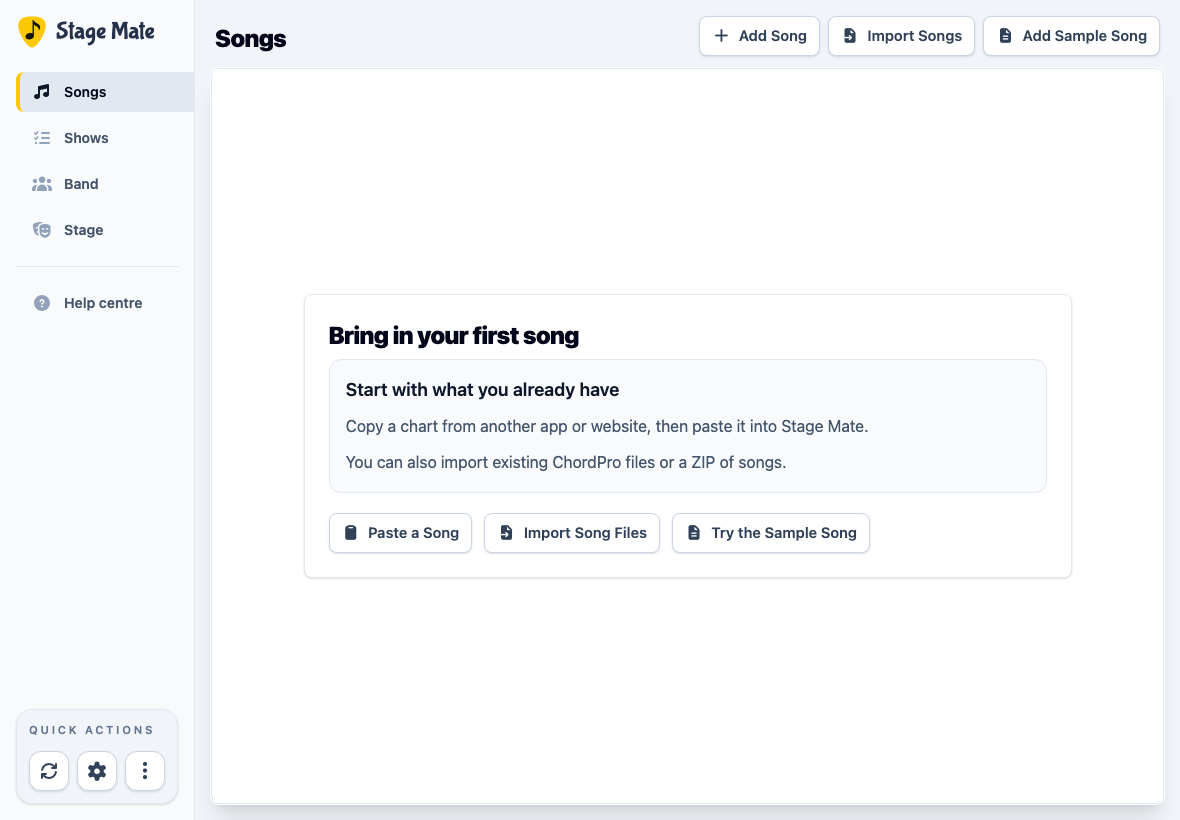Click the question mark Help centre icon

[42, 303]
